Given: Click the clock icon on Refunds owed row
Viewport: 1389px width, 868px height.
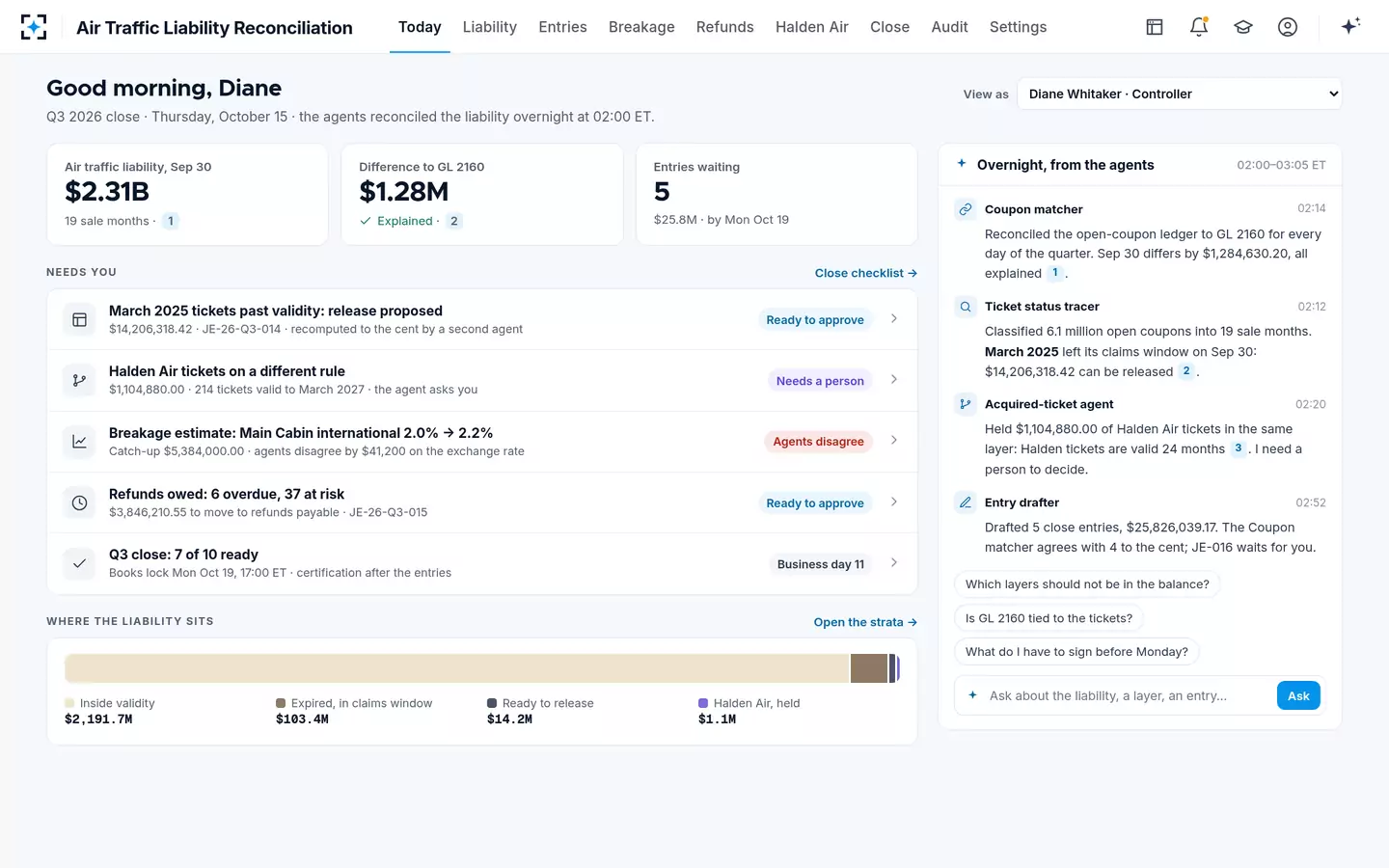Looking at the screenshot, I should coord(80,502).
